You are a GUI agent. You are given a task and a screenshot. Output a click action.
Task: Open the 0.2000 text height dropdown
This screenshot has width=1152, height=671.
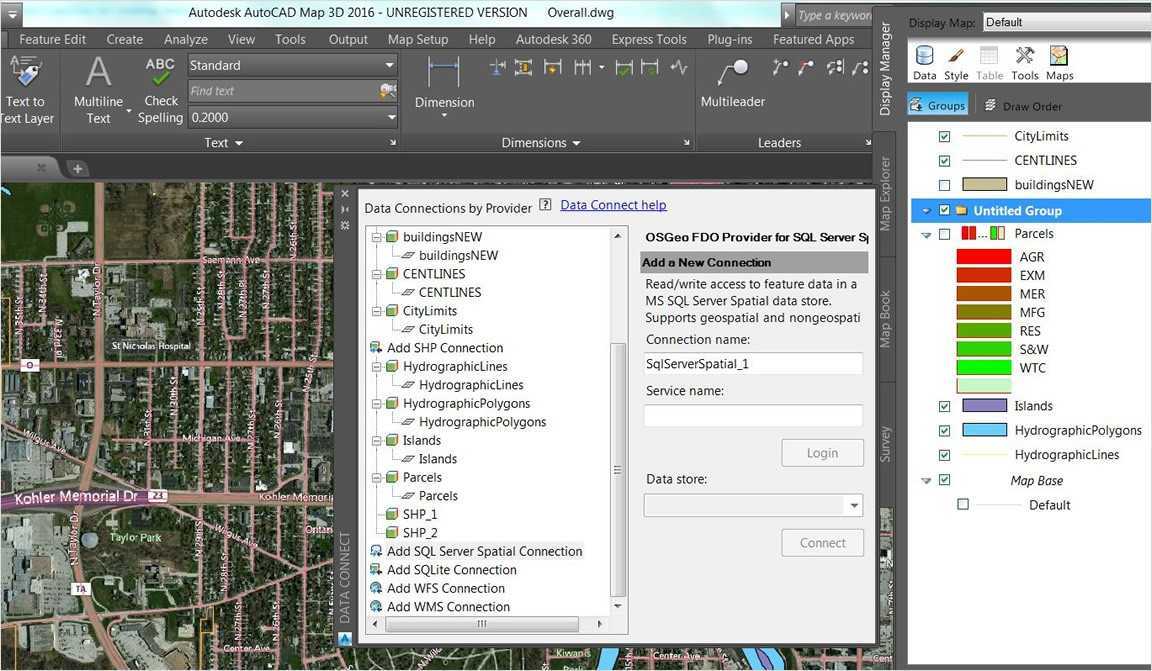[391, 117]
